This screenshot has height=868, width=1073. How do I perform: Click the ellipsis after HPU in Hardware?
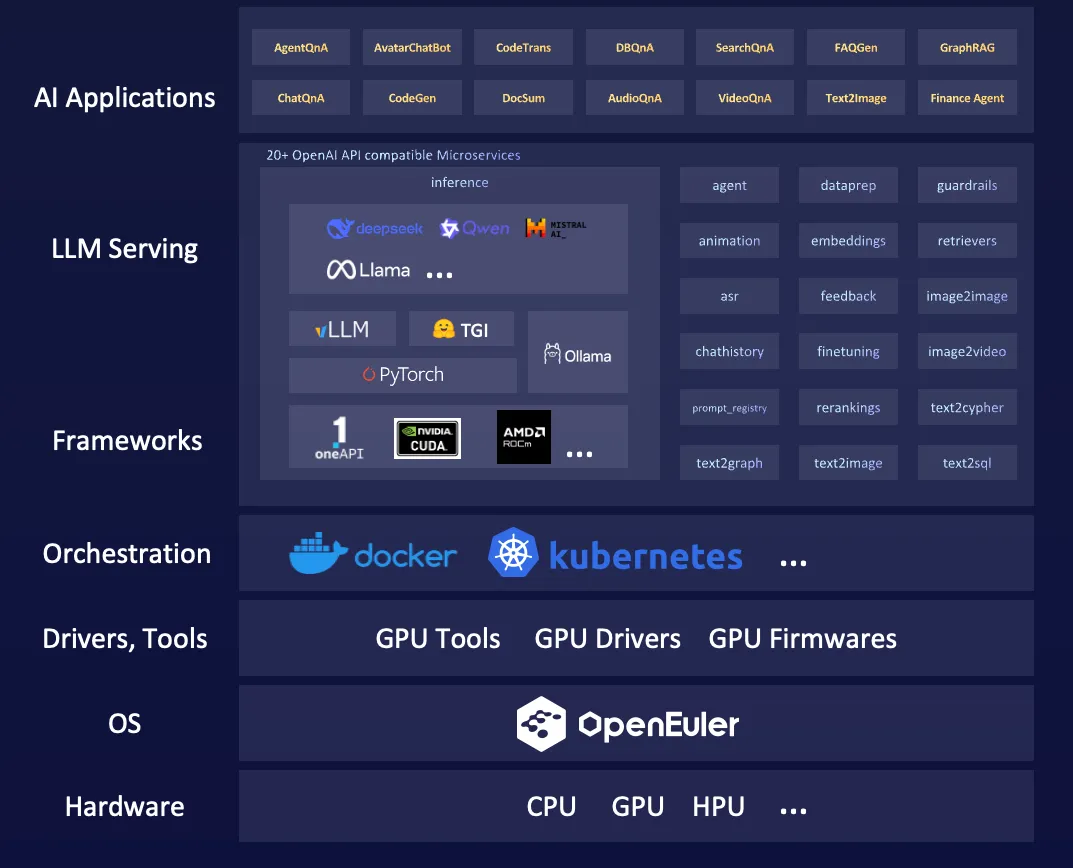(x=793, y=810)
